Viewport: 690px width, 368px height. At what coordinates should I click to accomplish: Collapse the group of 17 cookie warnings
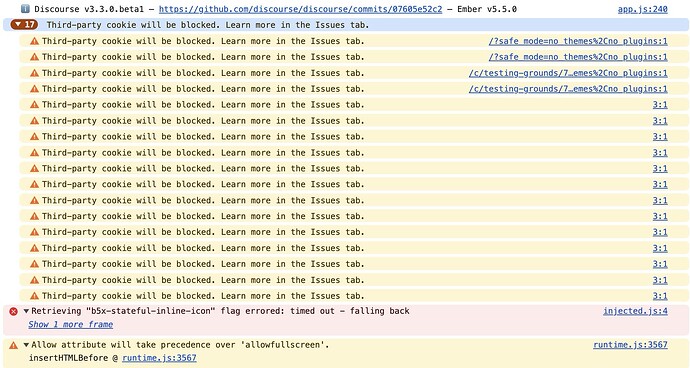pyautogui.click(x=24, y=25)
